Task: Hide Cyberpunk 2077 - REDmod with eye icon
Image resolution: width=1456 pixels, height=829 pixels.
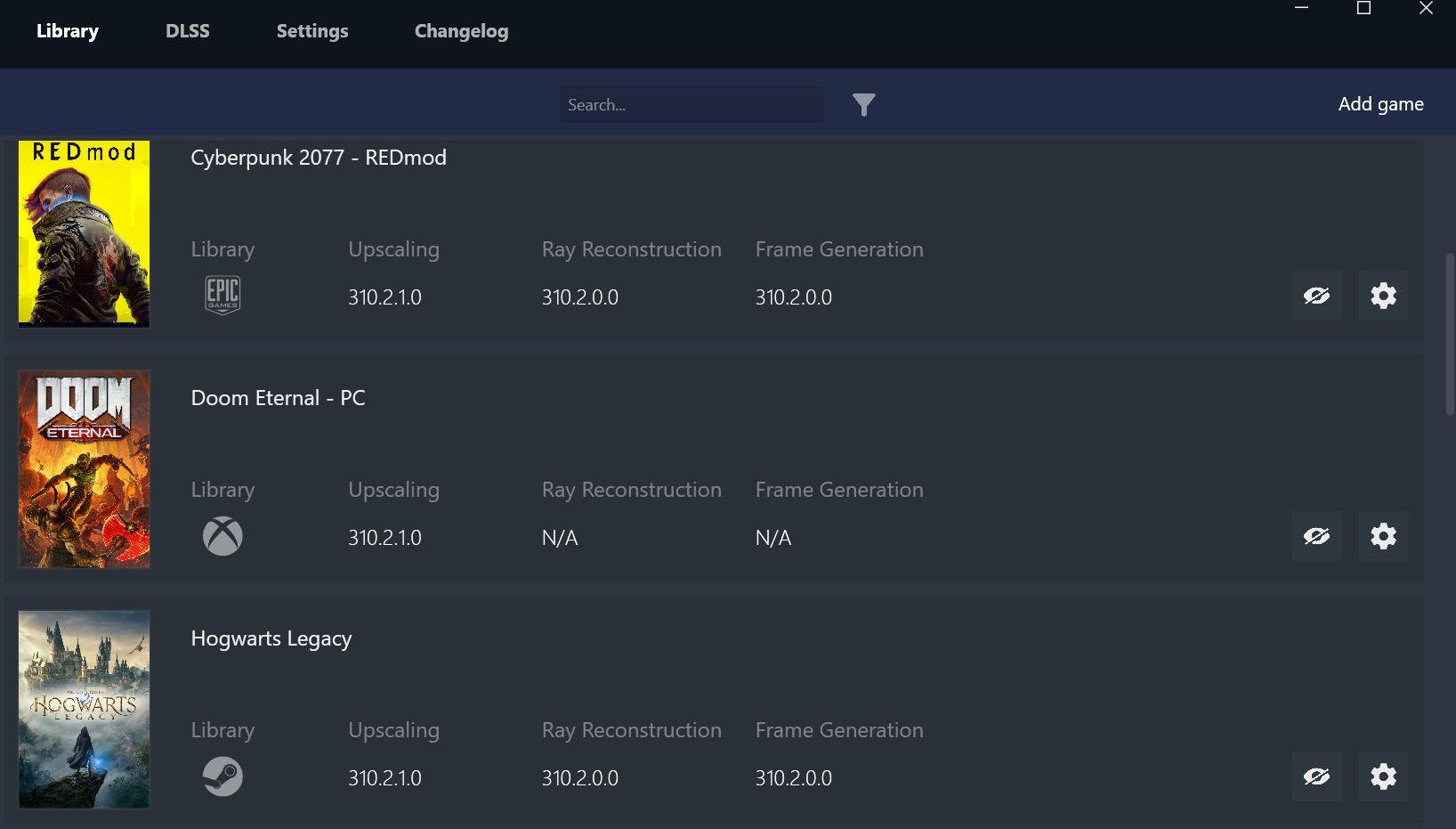Action: pos(1316,296)
